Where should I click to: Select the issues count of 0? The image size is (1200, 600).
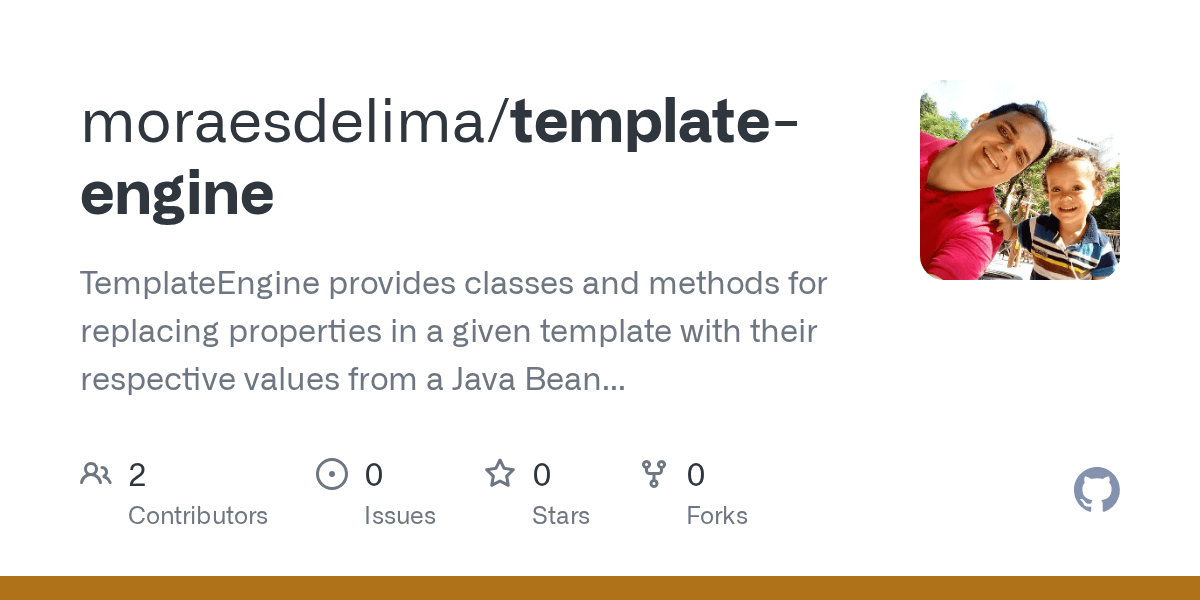[x=374, y=475]
